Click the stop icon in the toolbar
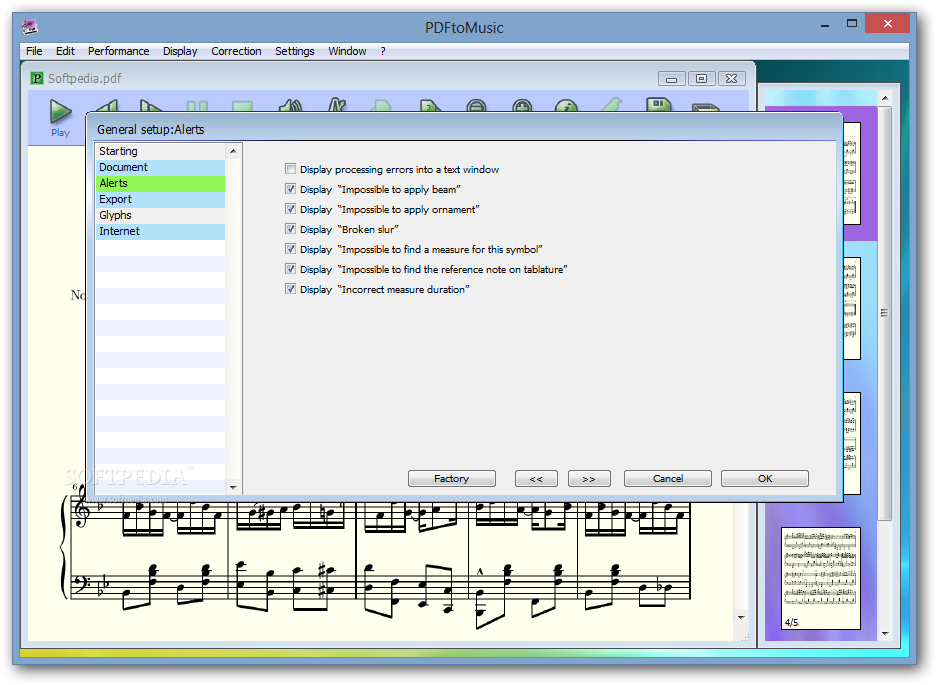937x685 pixels. tap(243, 106)
